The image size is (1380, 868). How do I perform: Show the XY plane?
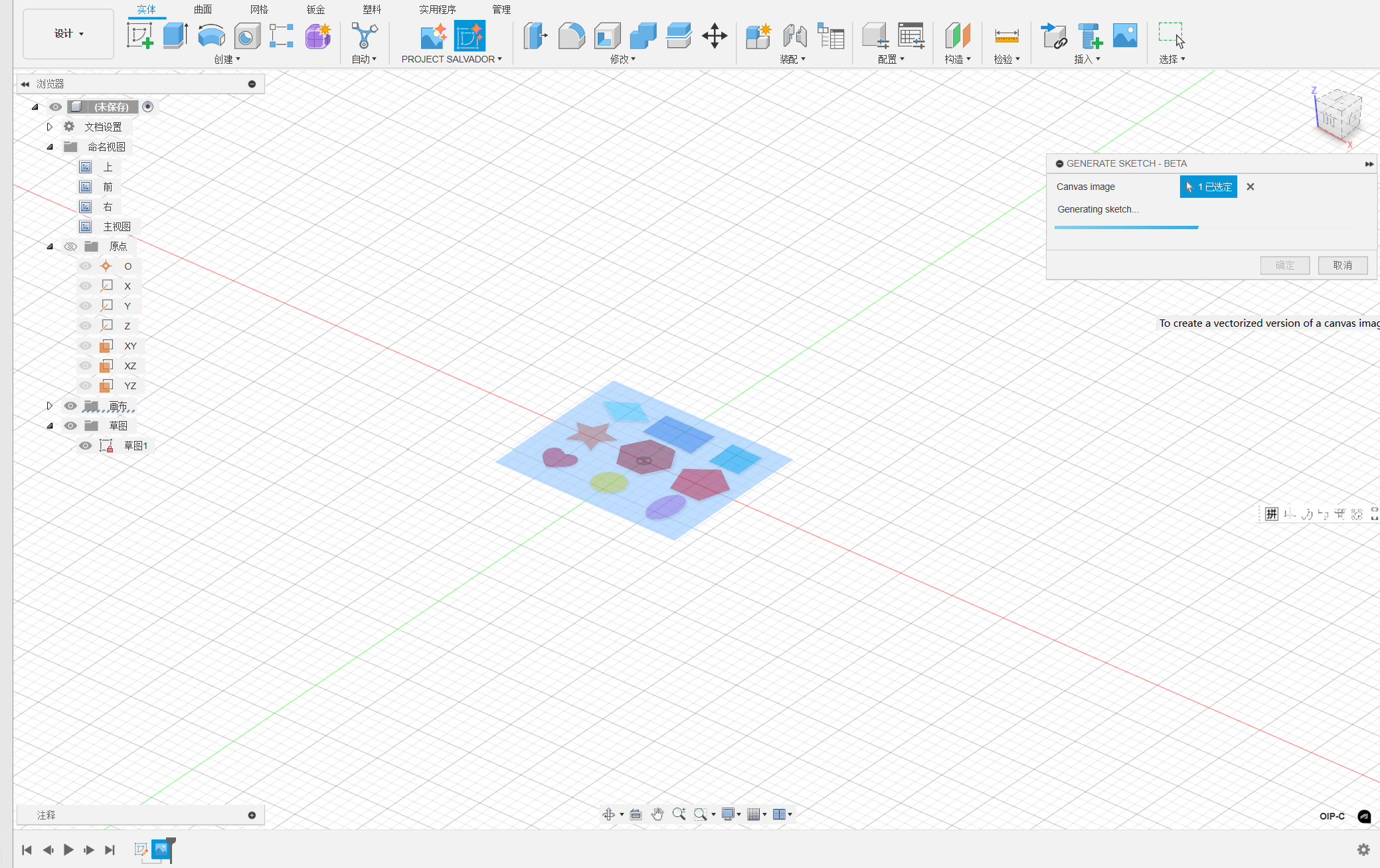(x=85, y=346)
